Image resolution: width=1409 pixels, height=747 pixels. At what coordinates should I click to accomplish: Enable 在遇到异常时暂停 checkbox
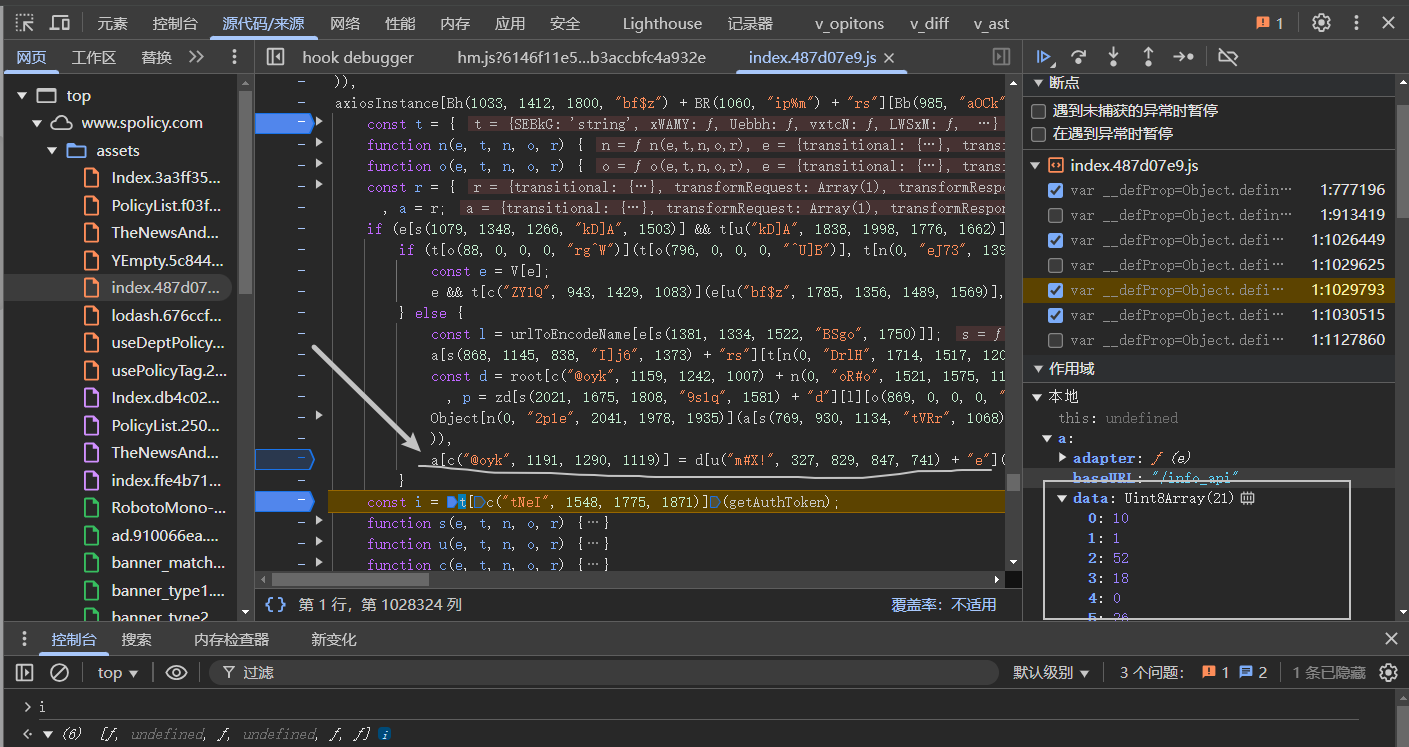(1039, 133)
